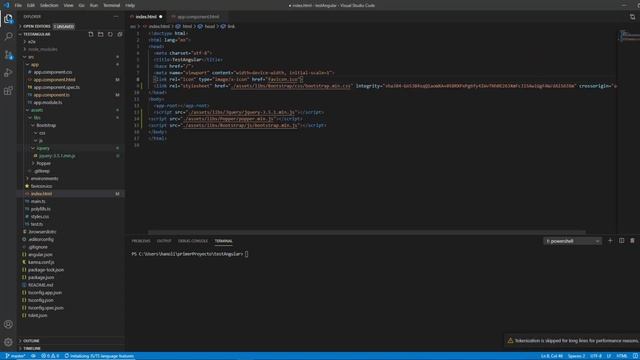Expand the Timeline section
This screenshot has height=360, width=640.
point(32,349)
